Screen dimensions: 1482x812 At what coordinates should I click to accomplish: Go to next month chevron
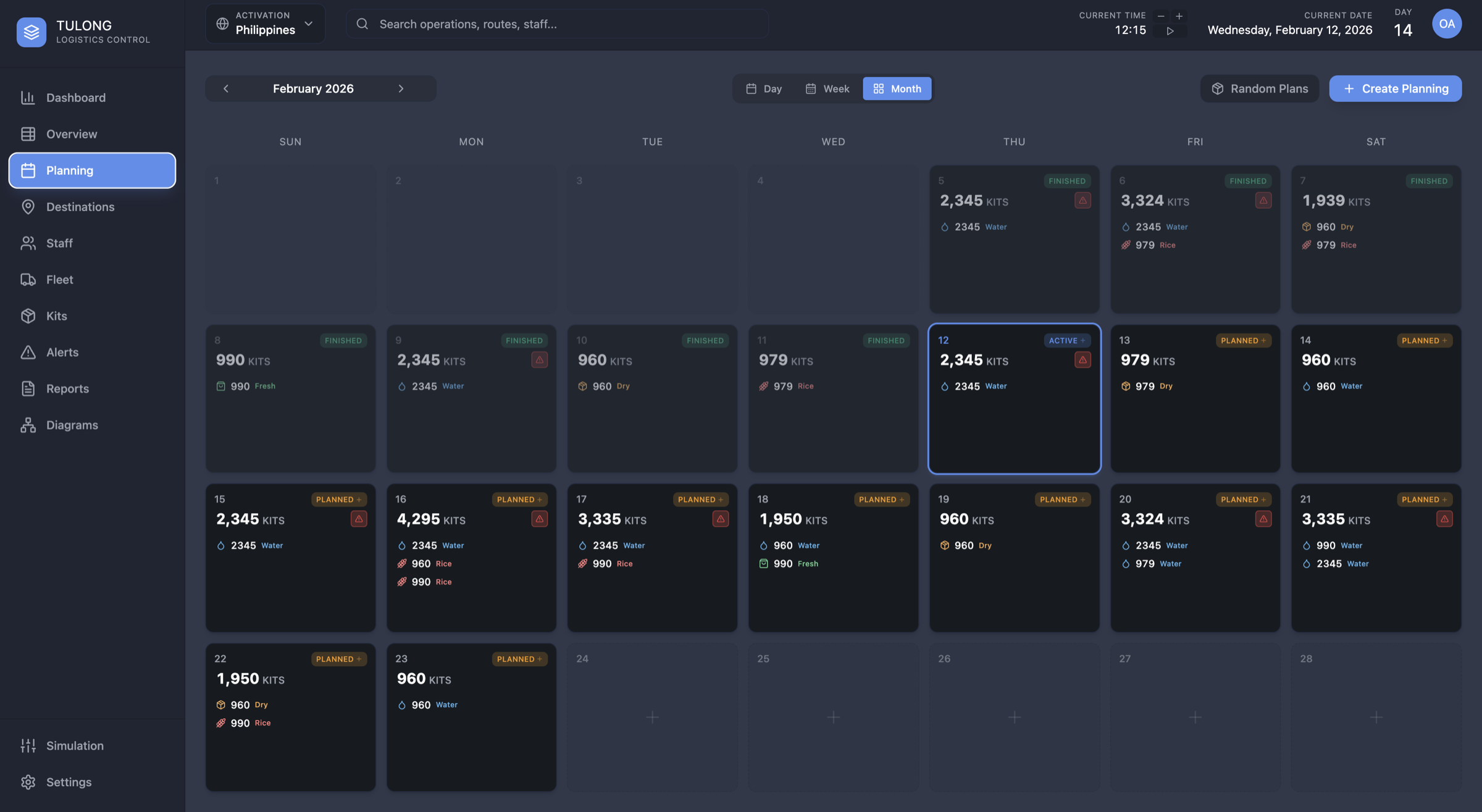[x=401, y=88]
